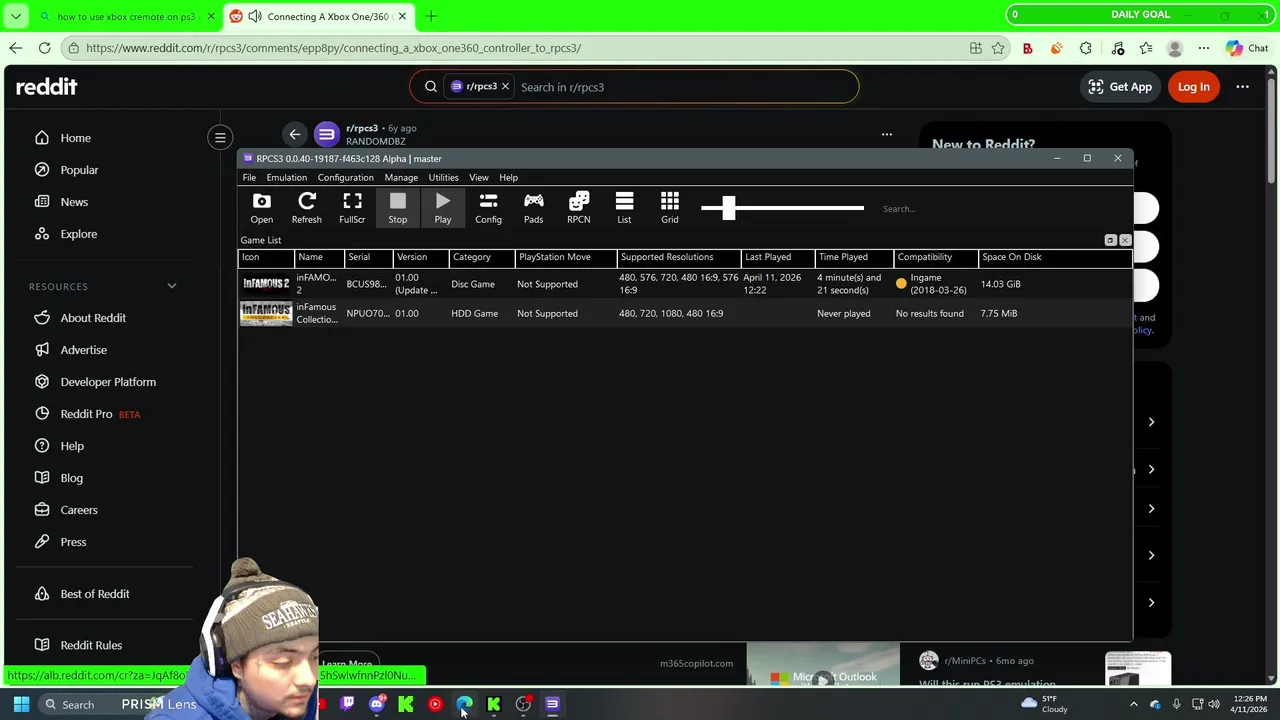Open Popular in Reddit sidebar

(x=79, y=170)
